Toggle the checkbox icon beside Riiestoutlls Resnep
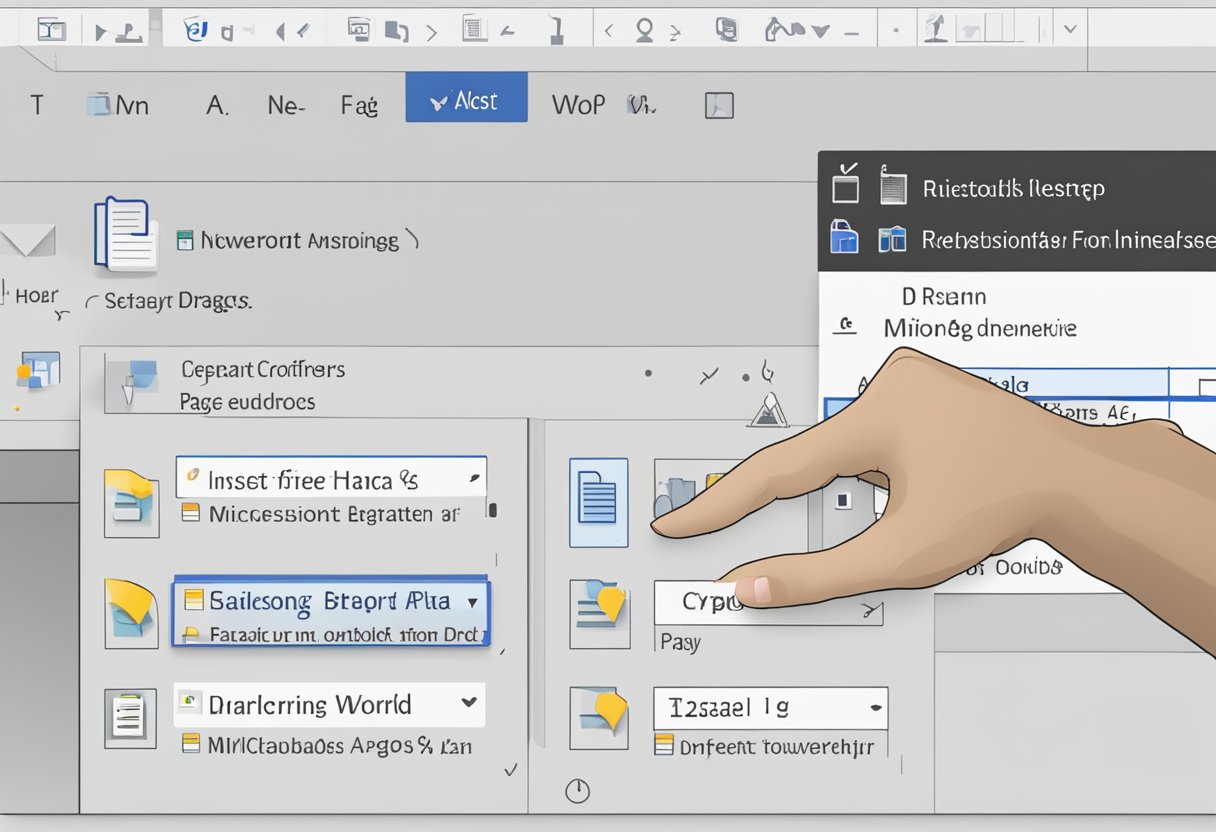The width and height of the screenshot is (1216, 832). 846,186
